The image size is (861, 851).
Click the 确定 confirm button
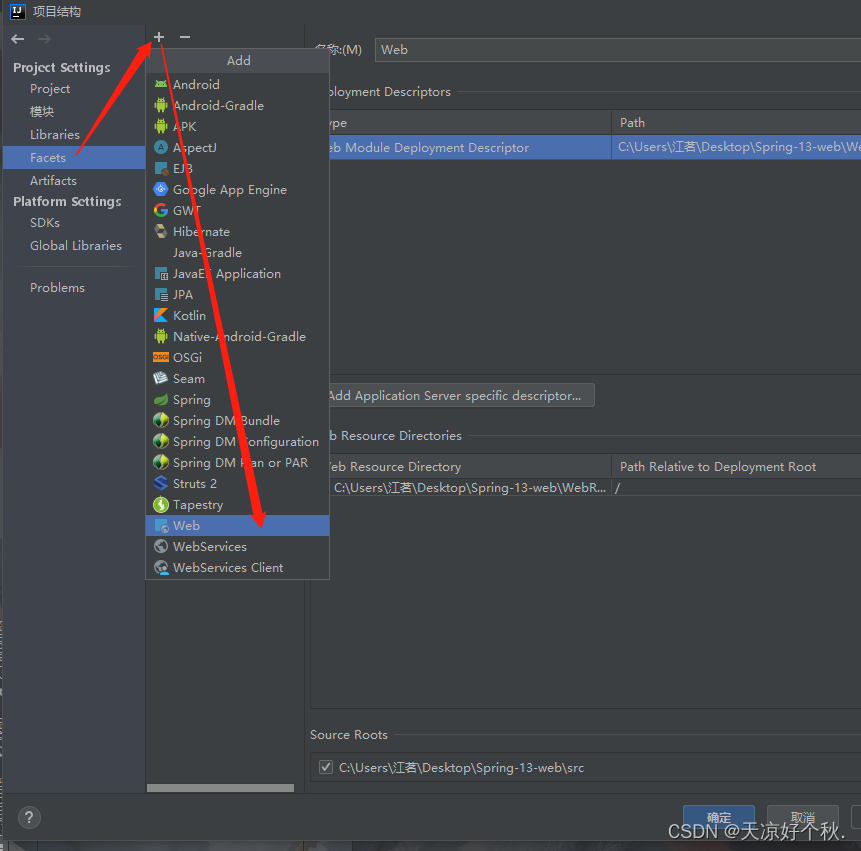coord(719,817)
